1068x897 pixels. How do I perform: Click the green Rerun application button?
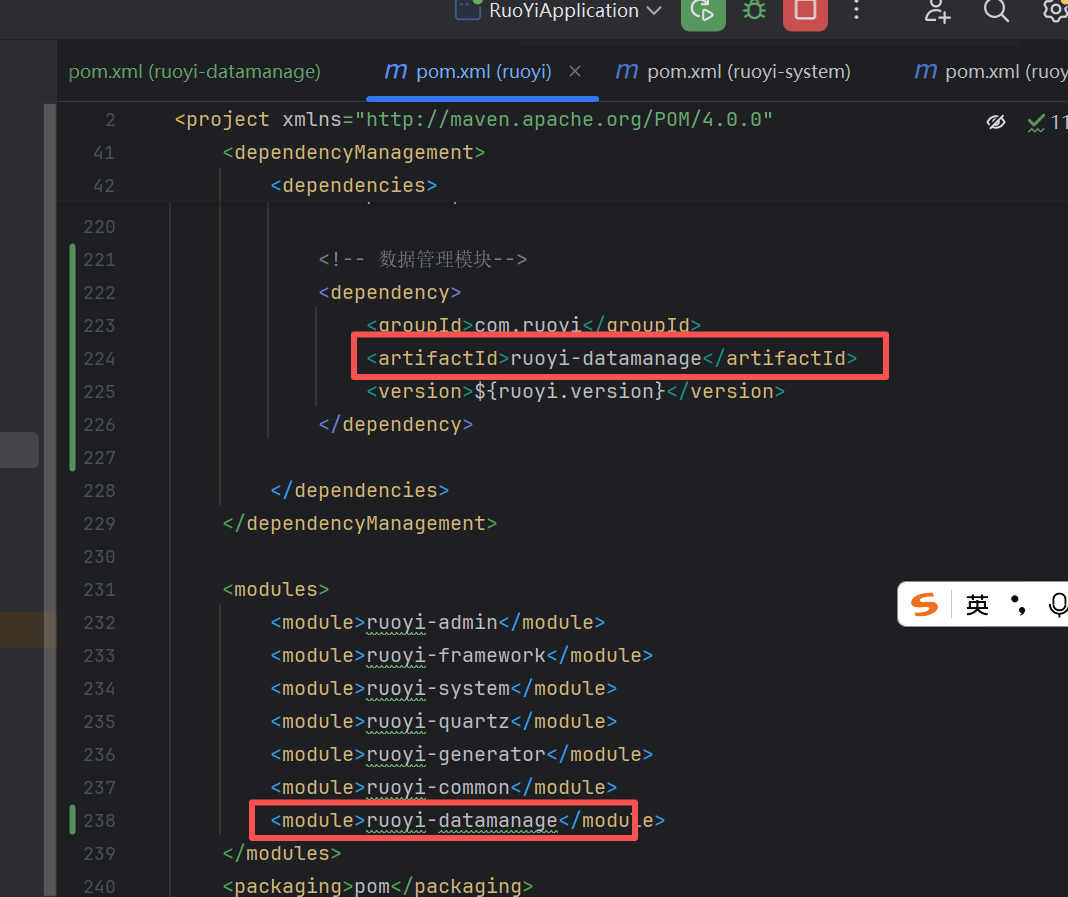coord(703,12)
